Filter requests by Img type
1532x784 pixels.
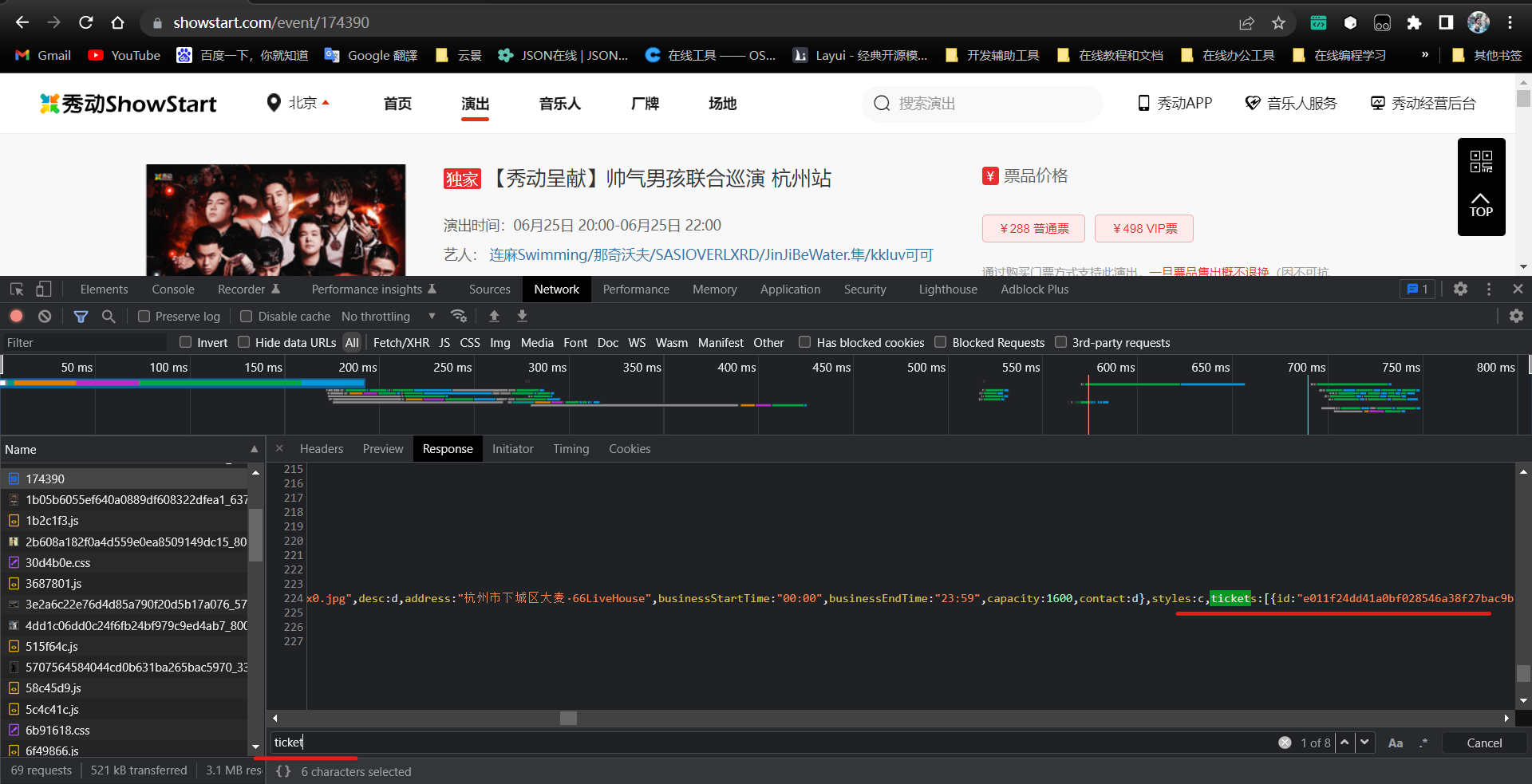(x=500, y=342)
